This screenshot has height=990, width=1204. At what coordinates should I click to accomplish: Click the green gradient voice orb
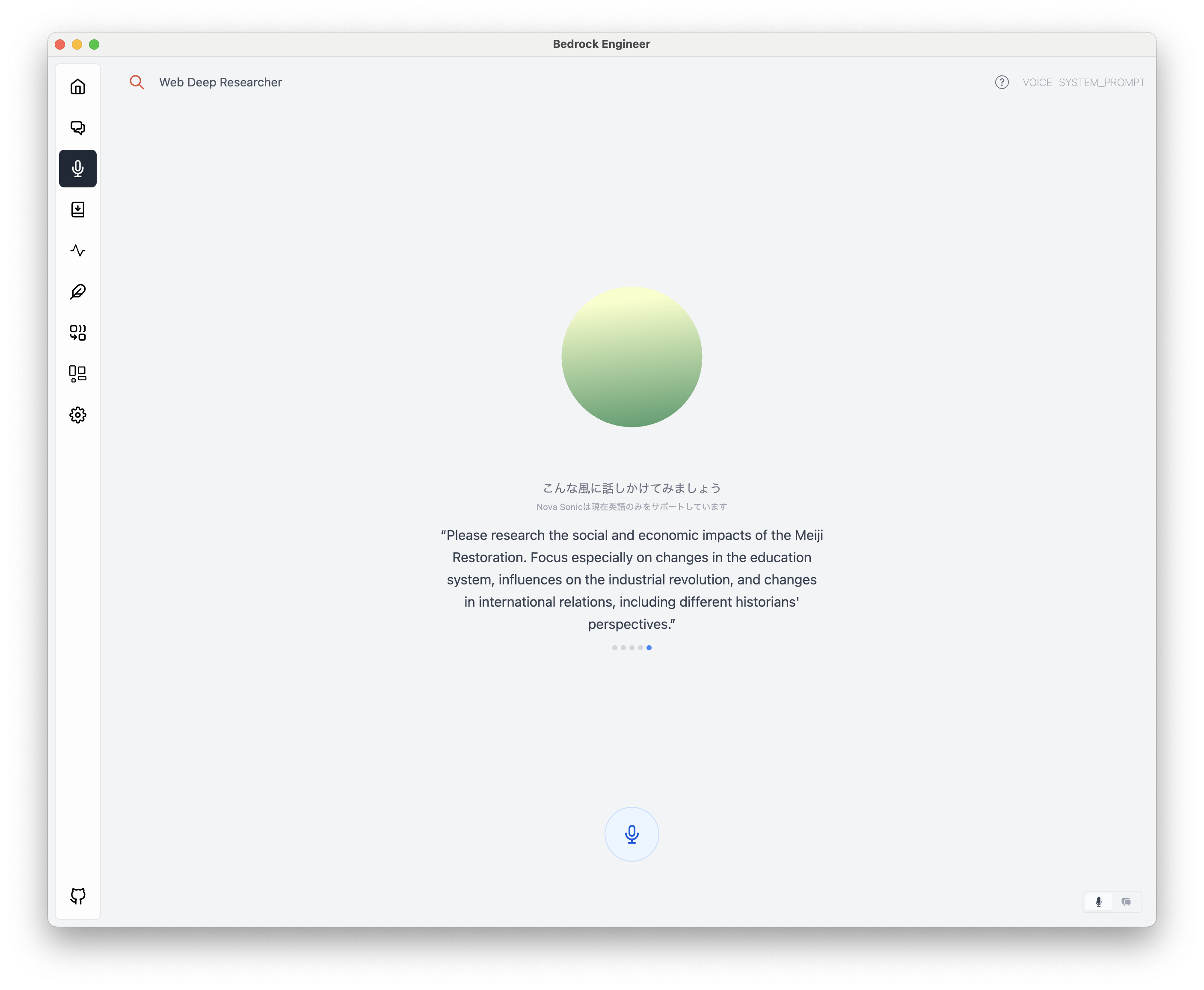632,357
